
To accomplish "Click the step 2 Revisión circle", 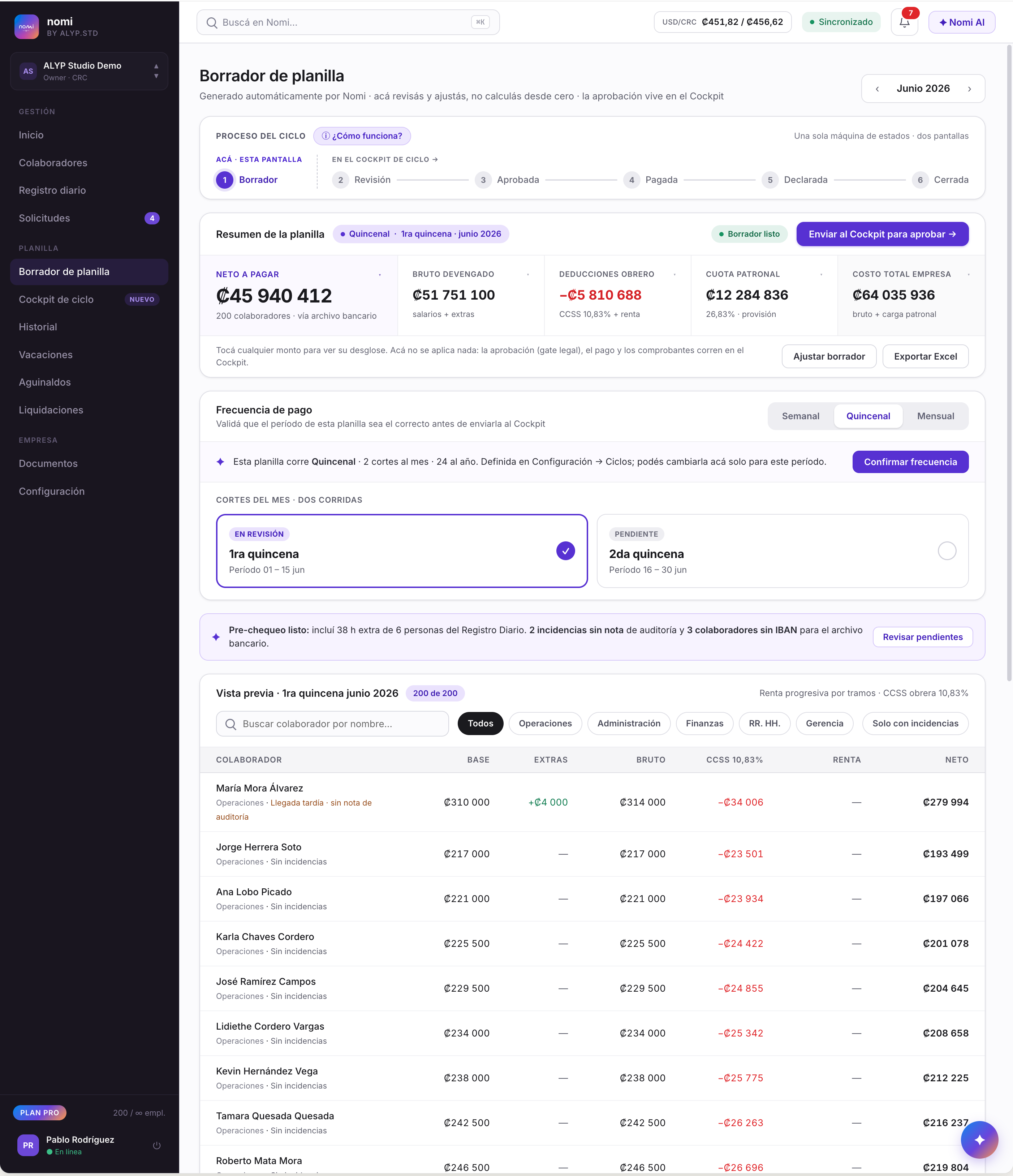I will point(341,180).
